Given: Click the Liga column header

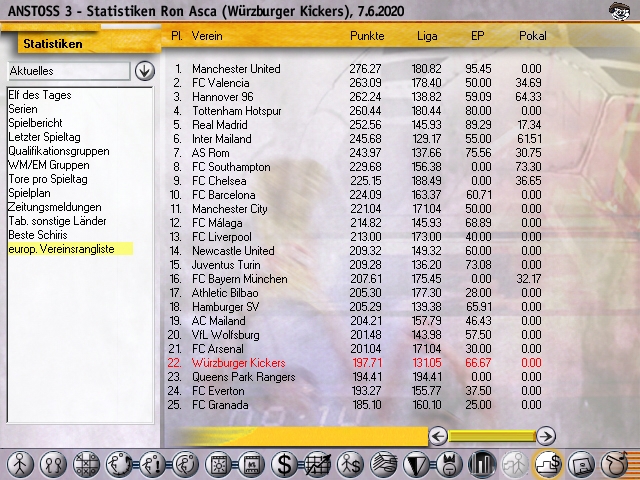Looking at the screenshot, I should [427, 36].
